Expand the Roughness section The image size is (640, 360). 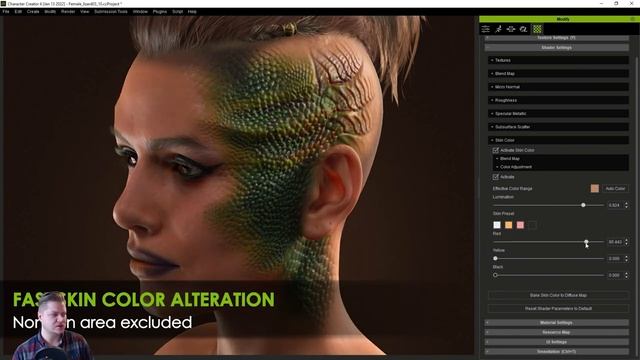[x=558, y=100]
